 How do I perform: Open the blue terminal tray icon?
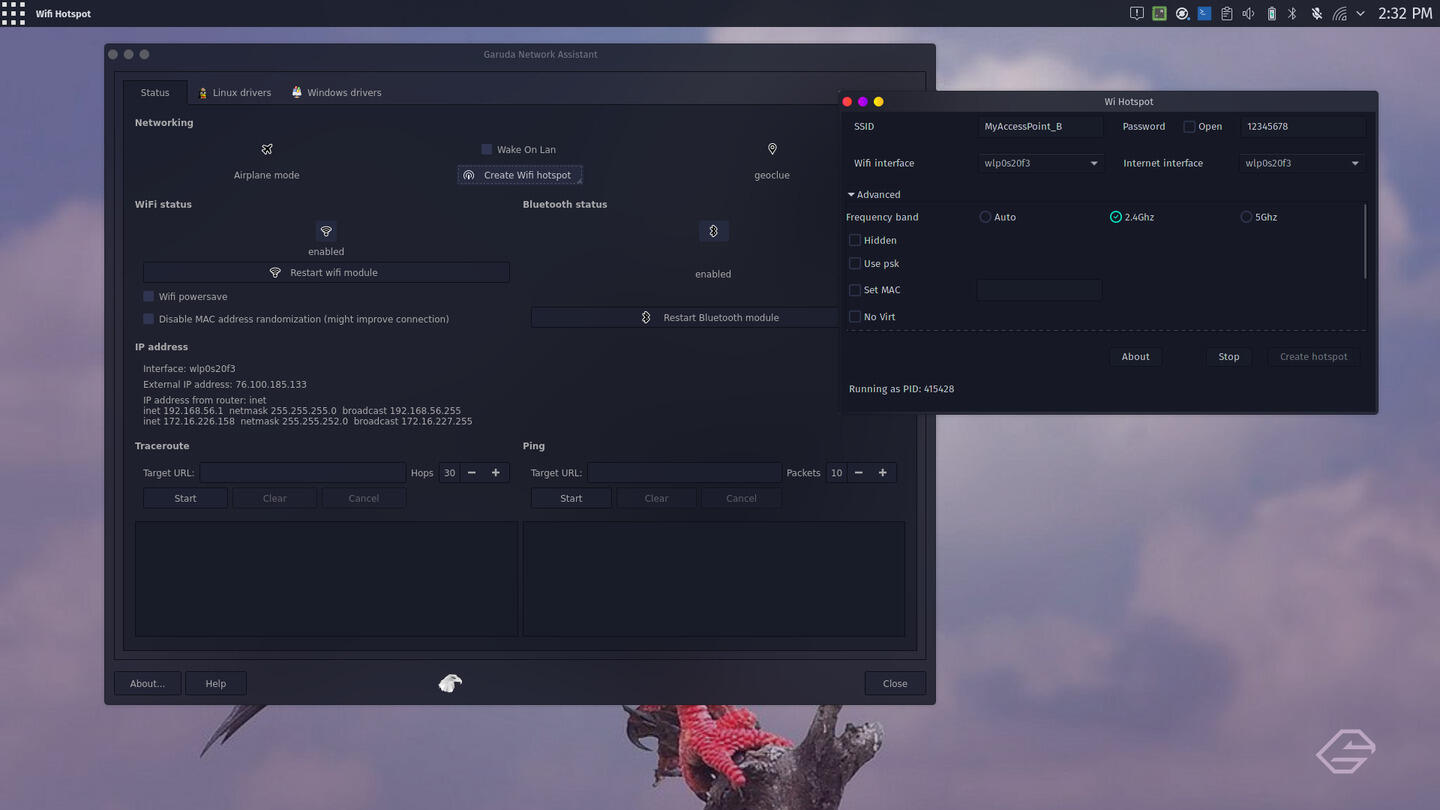point(1204,13)
